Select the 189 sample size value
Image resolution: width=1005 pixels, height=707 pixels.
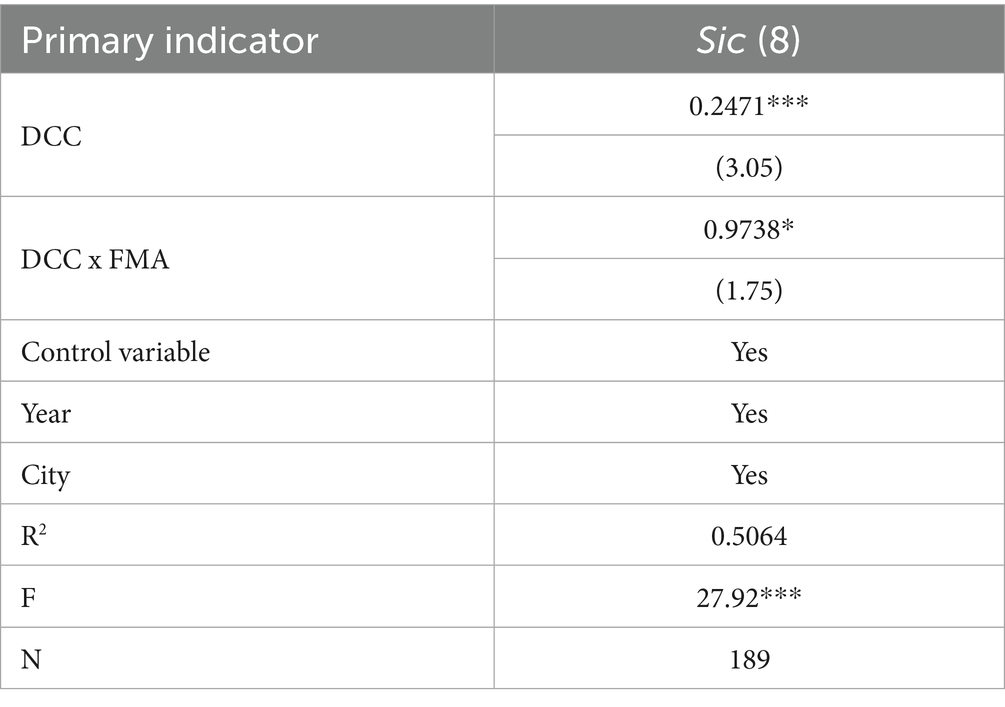pyautogui.click(x=748, y=659)
